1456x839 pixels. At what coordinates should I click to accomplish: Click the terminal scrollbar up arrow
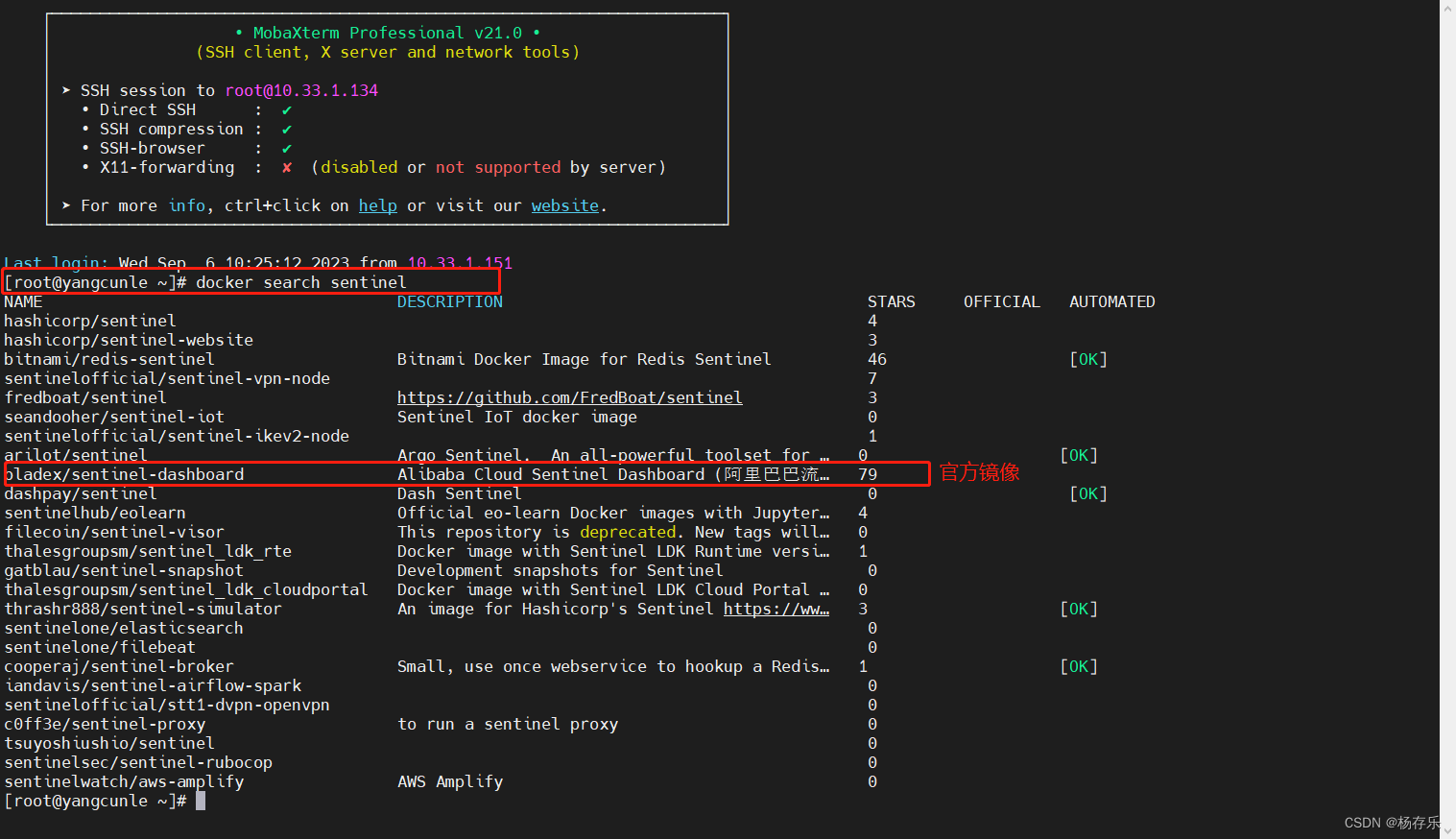1447,7
